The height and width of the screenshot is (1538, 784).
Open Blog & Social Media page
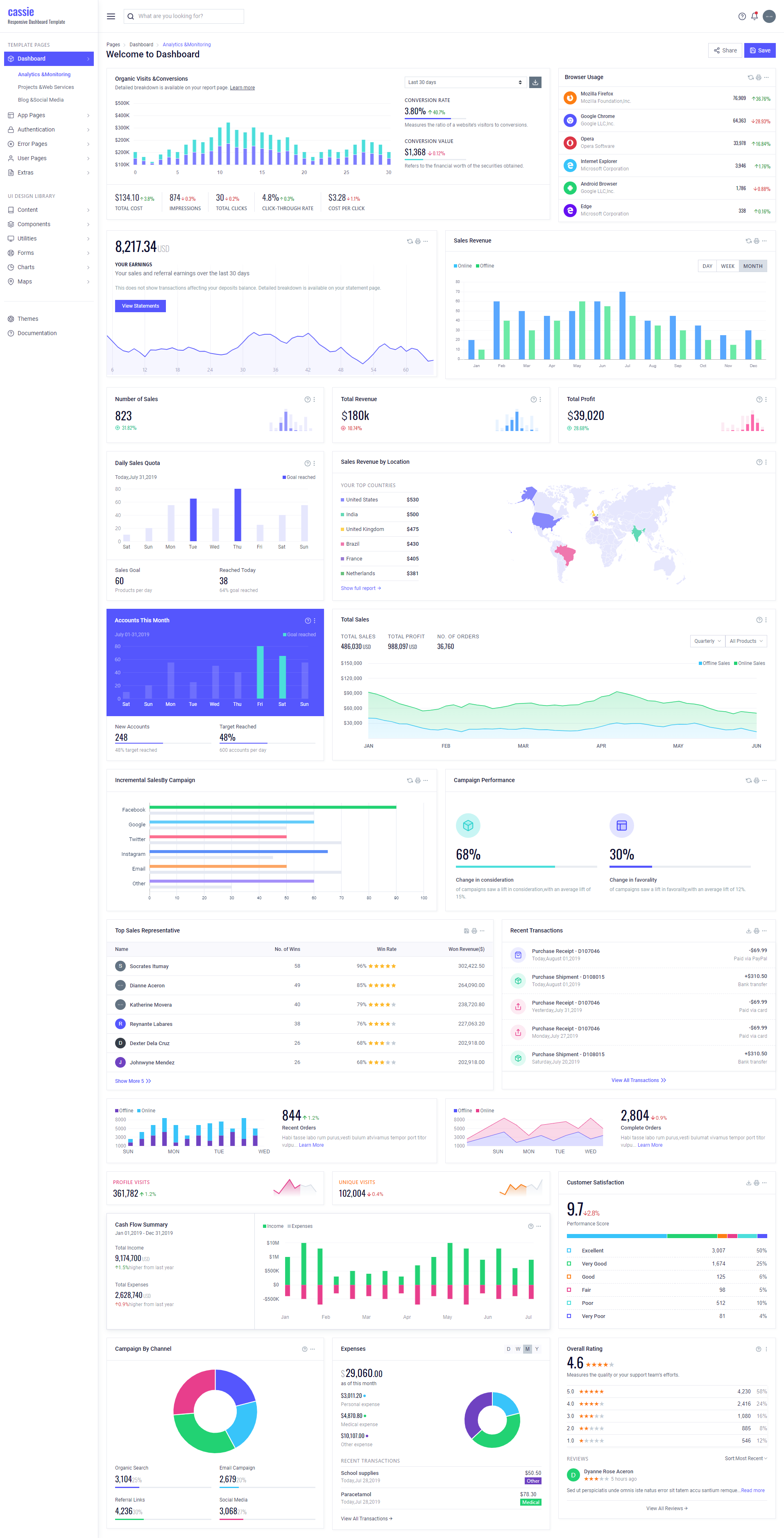pos(41,100)
